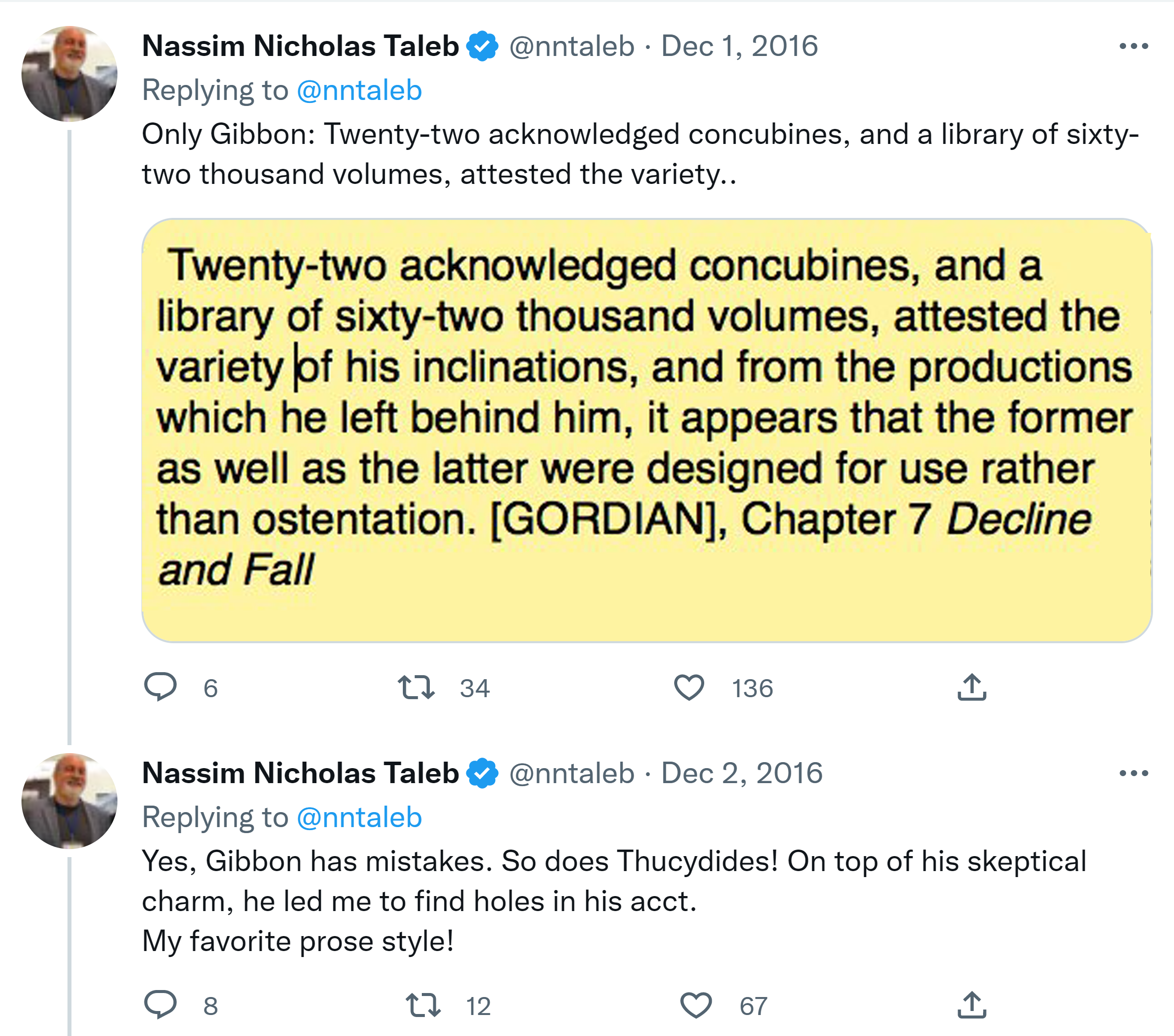1174x1036 pixels.
Task: Like the Dec 2 Thucydides tweet
Action: (x=696, y=1006)
